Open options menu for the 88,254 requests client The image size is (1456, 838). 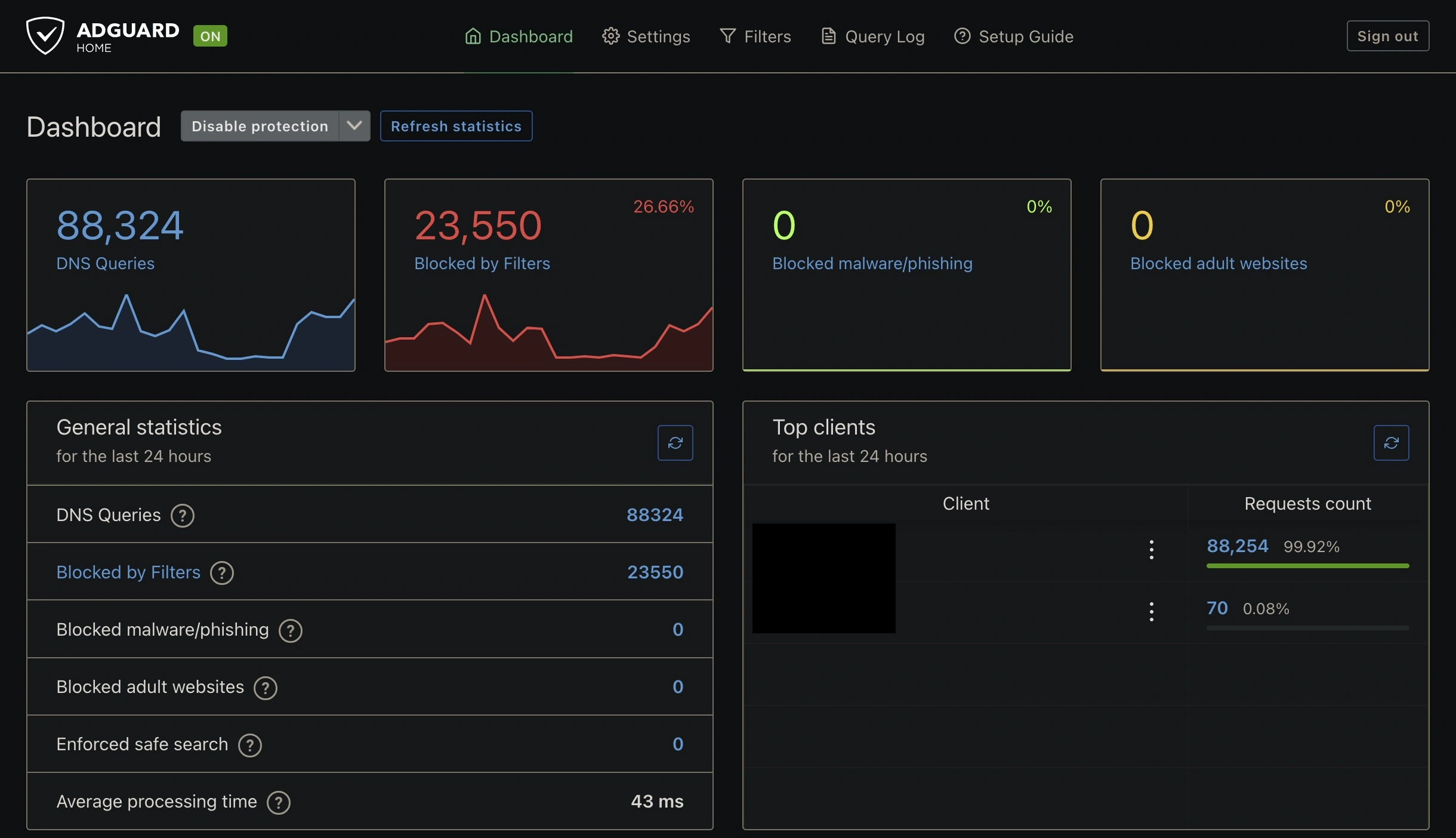point(1151,549)
